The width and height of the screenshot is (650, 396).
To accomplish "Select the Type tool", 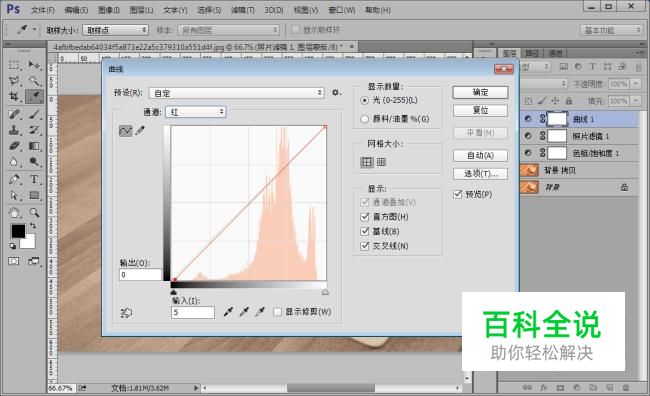I will [x=34, y=179].
